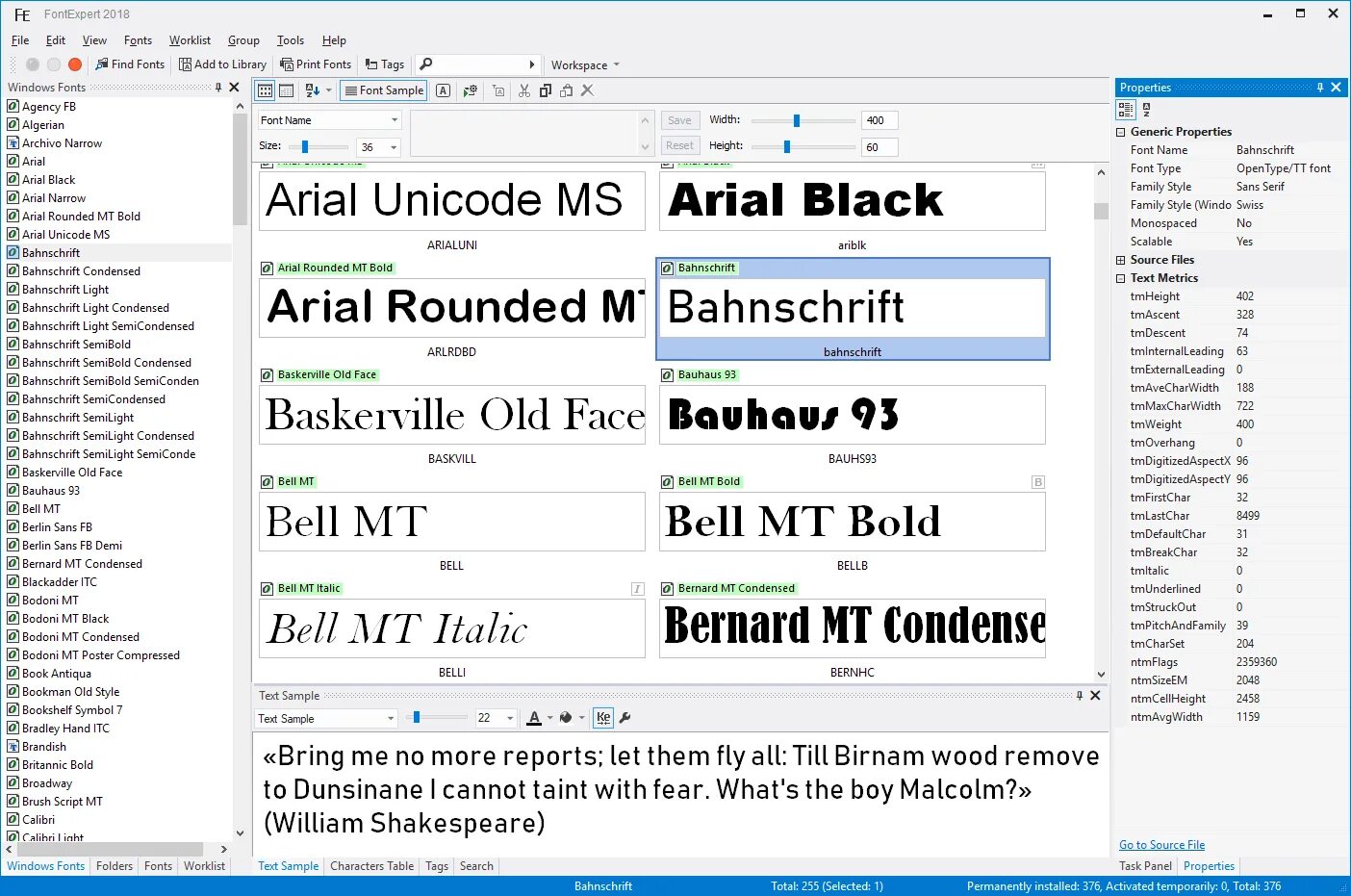Click the Save button
The image size is (1351, 896).
point(679,120)
